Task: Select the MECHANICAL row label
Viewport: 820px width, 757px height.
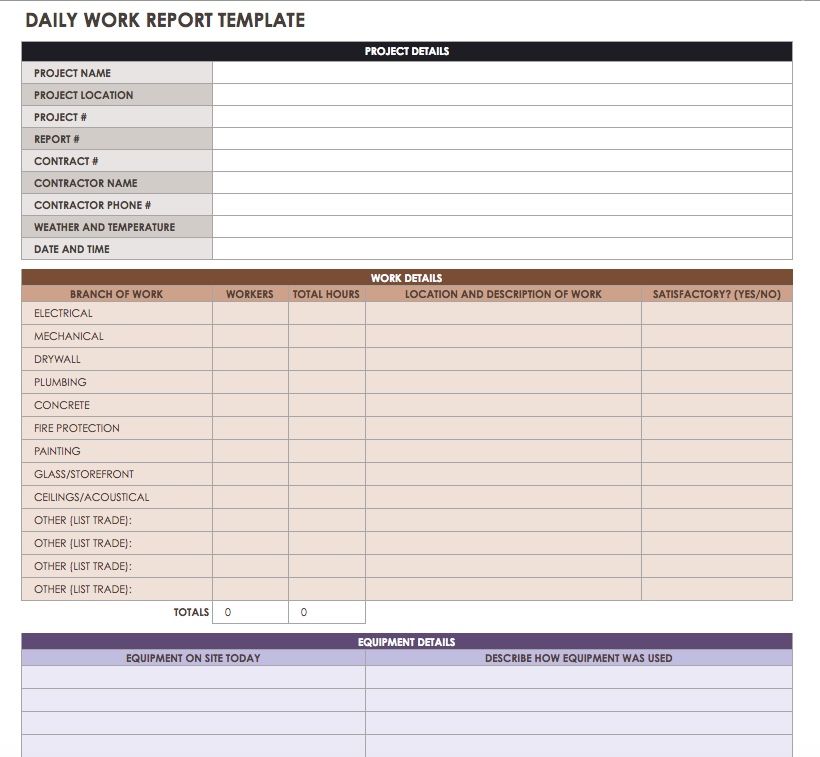Action: coord(69,336)
